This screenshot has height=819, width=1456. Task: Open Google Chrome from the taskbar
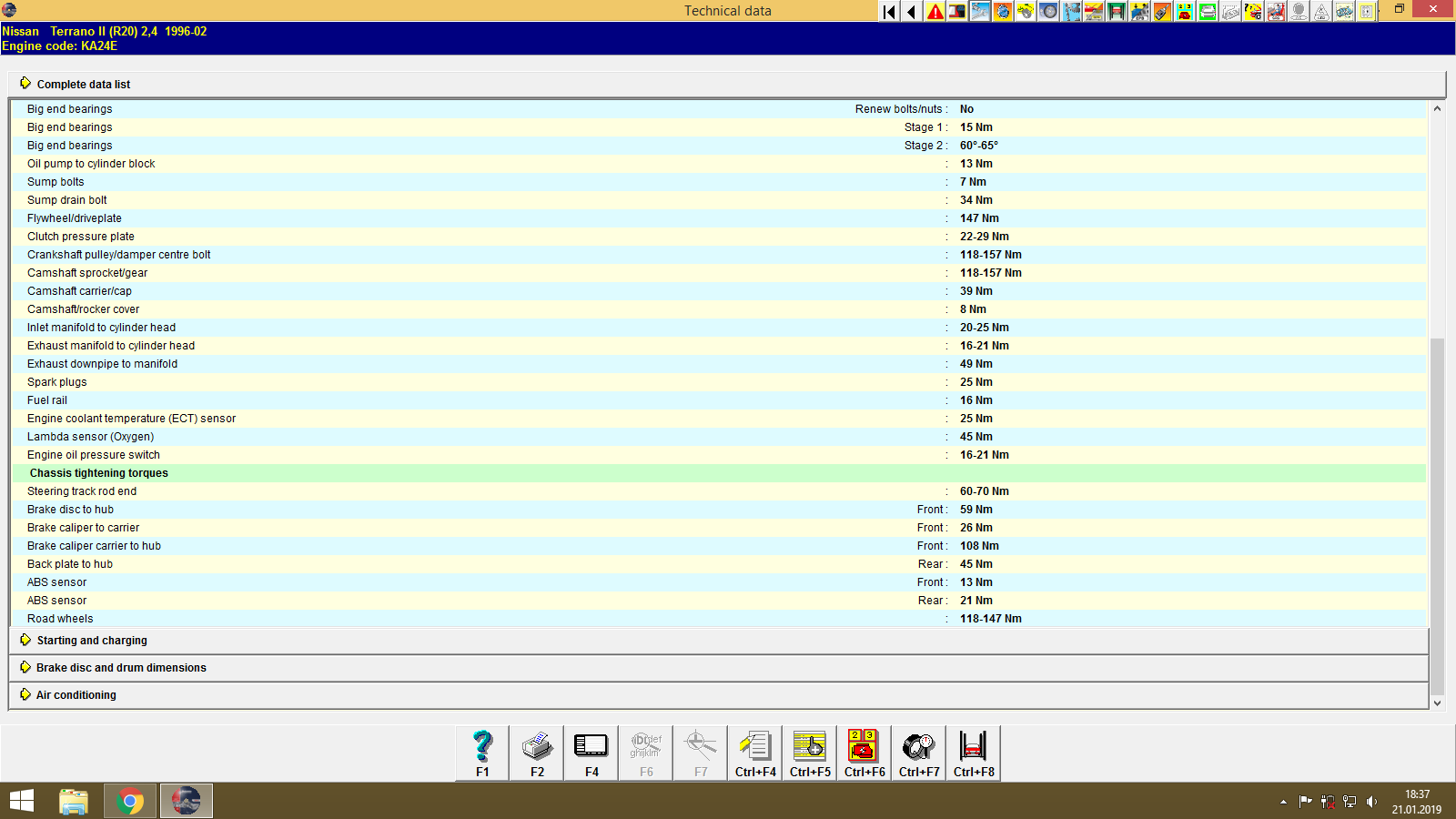point(129,800)
